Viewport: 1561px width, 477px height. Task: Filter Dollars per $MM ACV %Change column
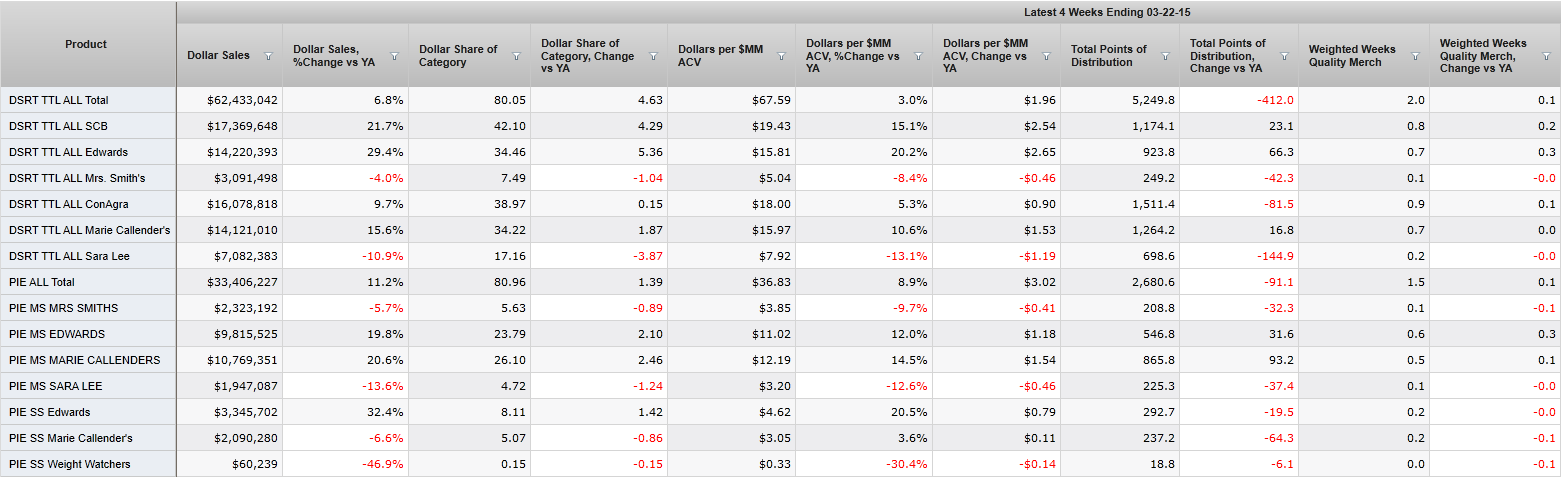coord(917,56)
